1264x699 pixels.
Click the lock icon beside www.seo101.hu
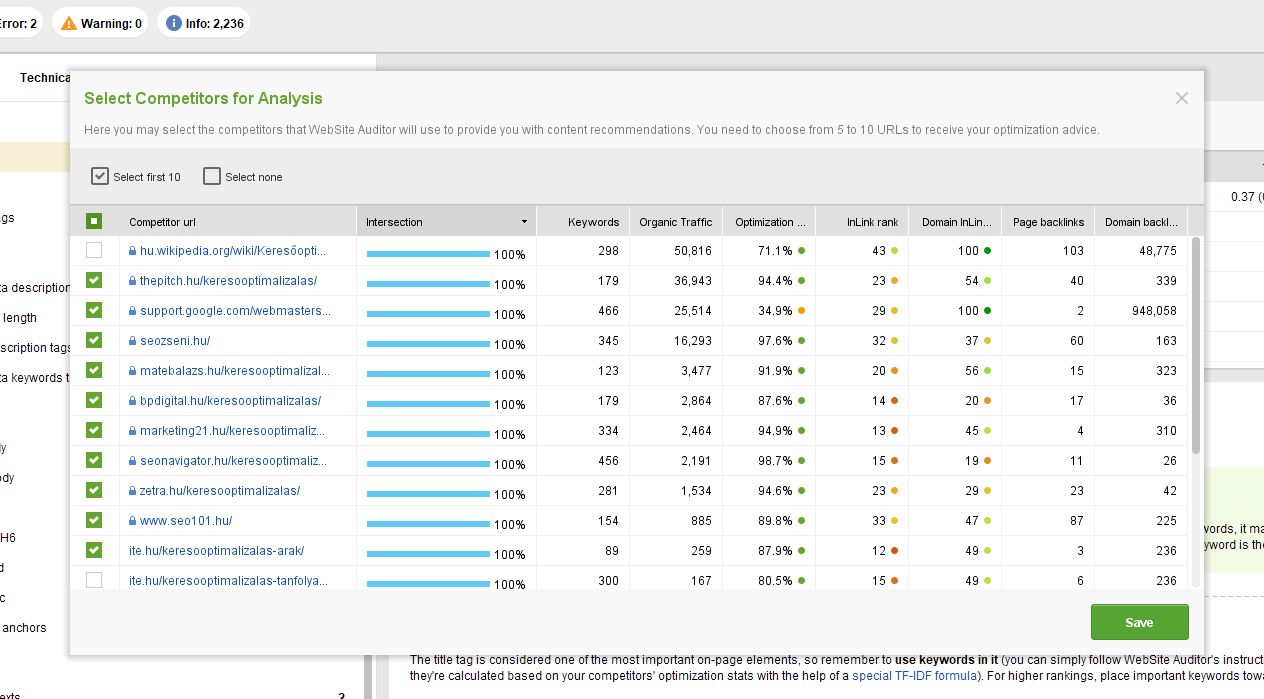(132, 521)
